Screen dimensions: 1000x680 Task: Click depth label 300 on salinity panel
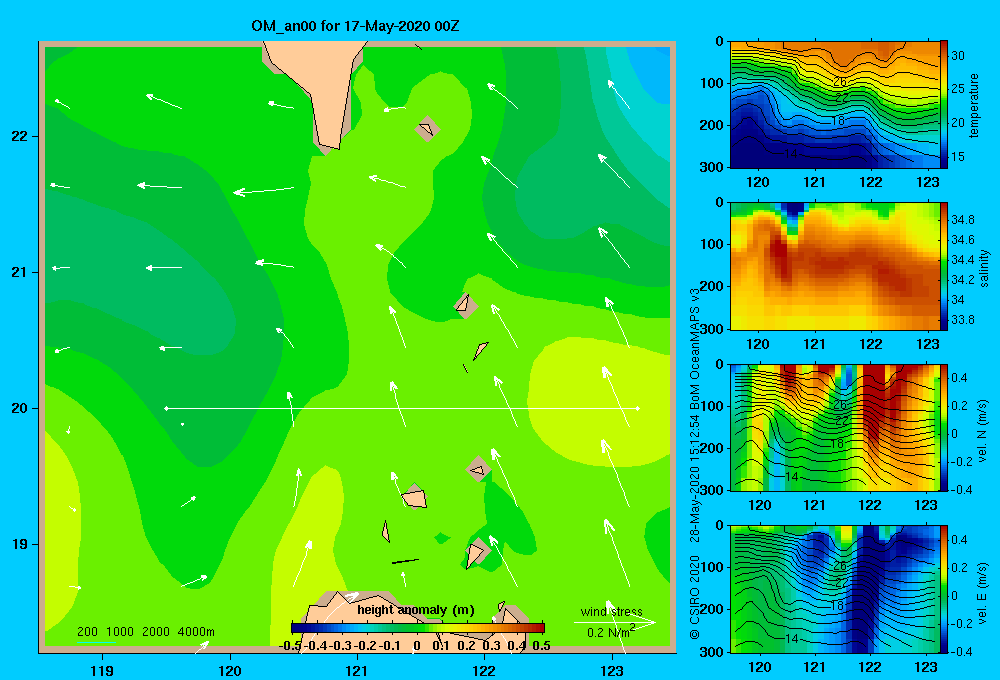713,329
